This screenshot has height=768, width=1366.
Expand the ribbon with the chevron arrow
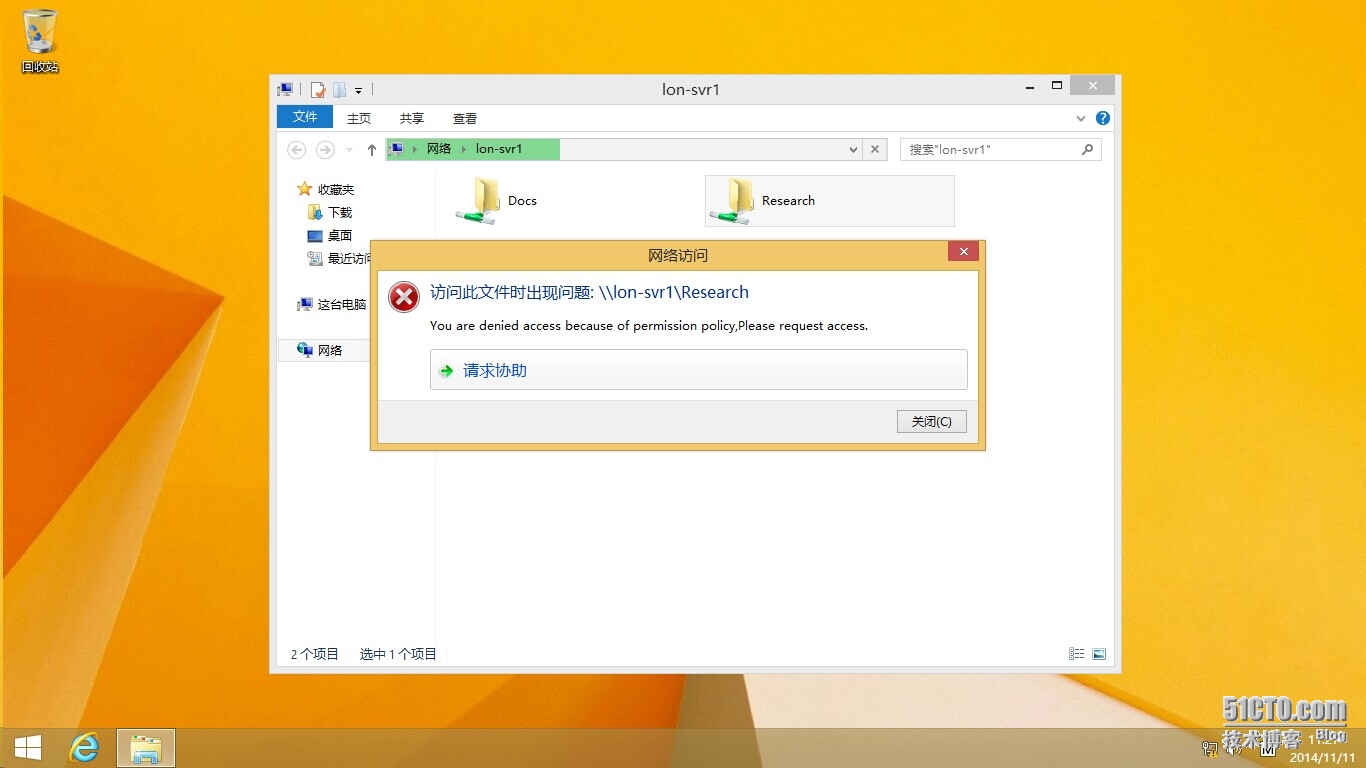1081,118
